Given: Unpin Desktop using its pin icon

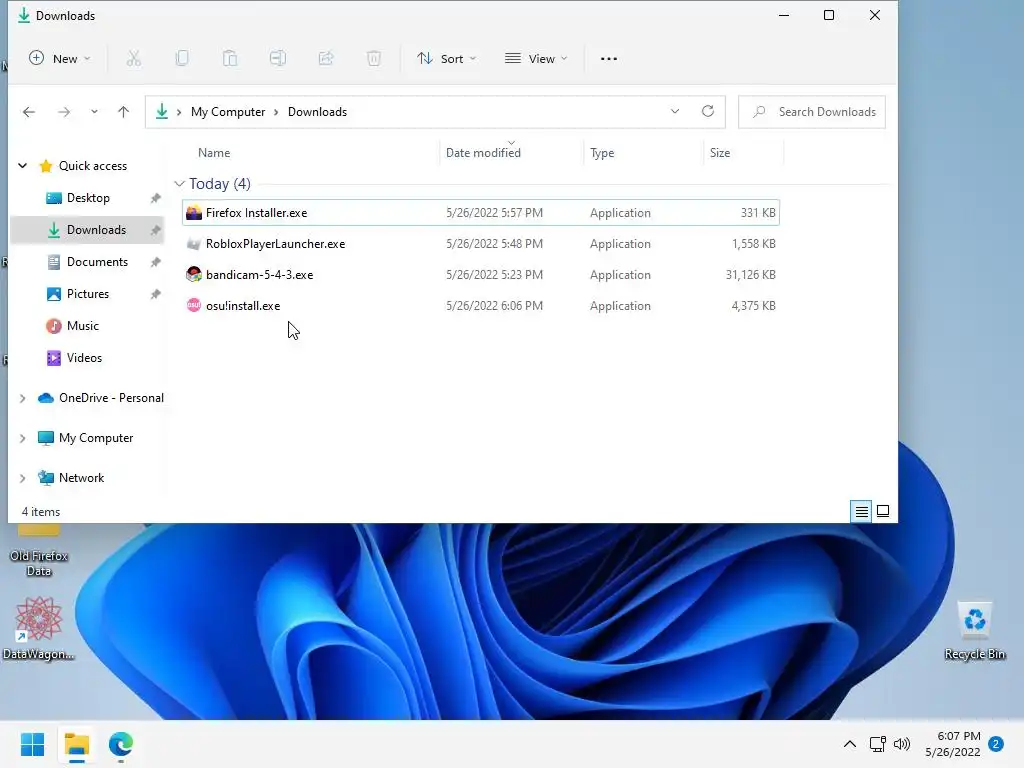Looking at the screenshot, I should pyautogui.click(x=155, y=198).
